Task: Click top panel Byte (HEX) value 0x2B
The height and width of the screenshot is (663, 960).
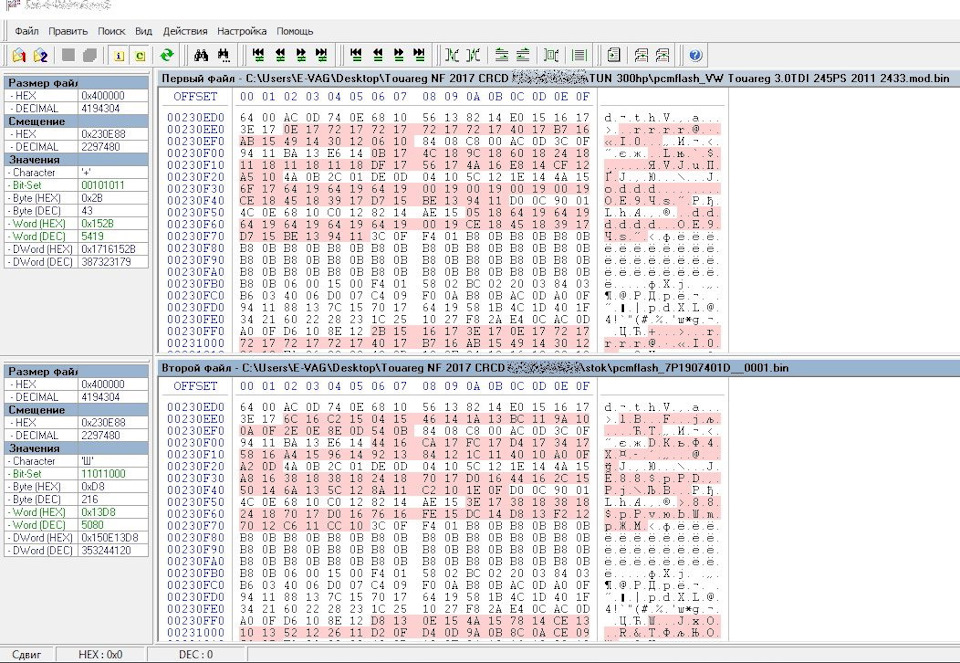Action: tap(113, 198)
